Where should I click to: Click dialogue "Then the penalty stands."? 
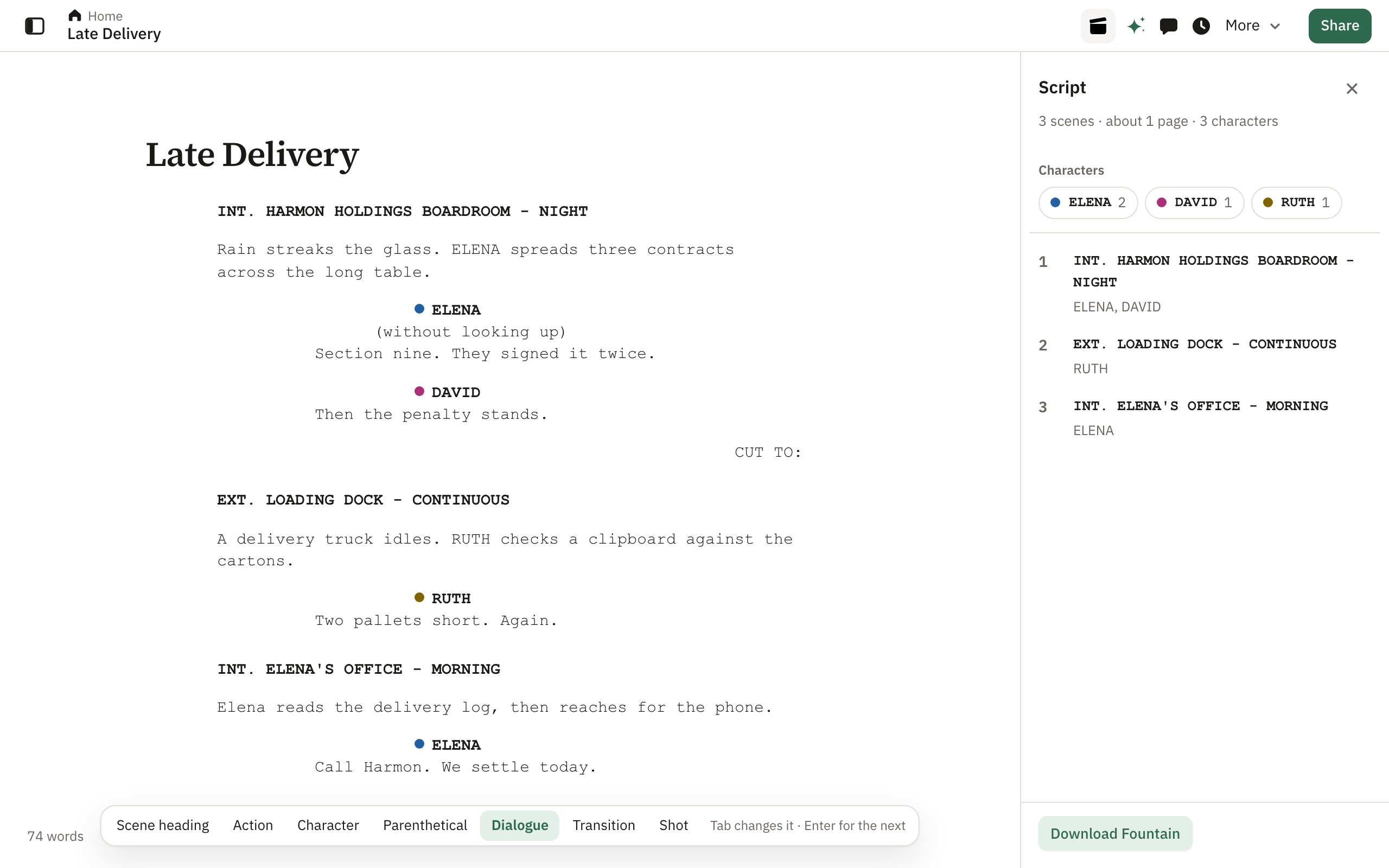(x=431, y=414)
